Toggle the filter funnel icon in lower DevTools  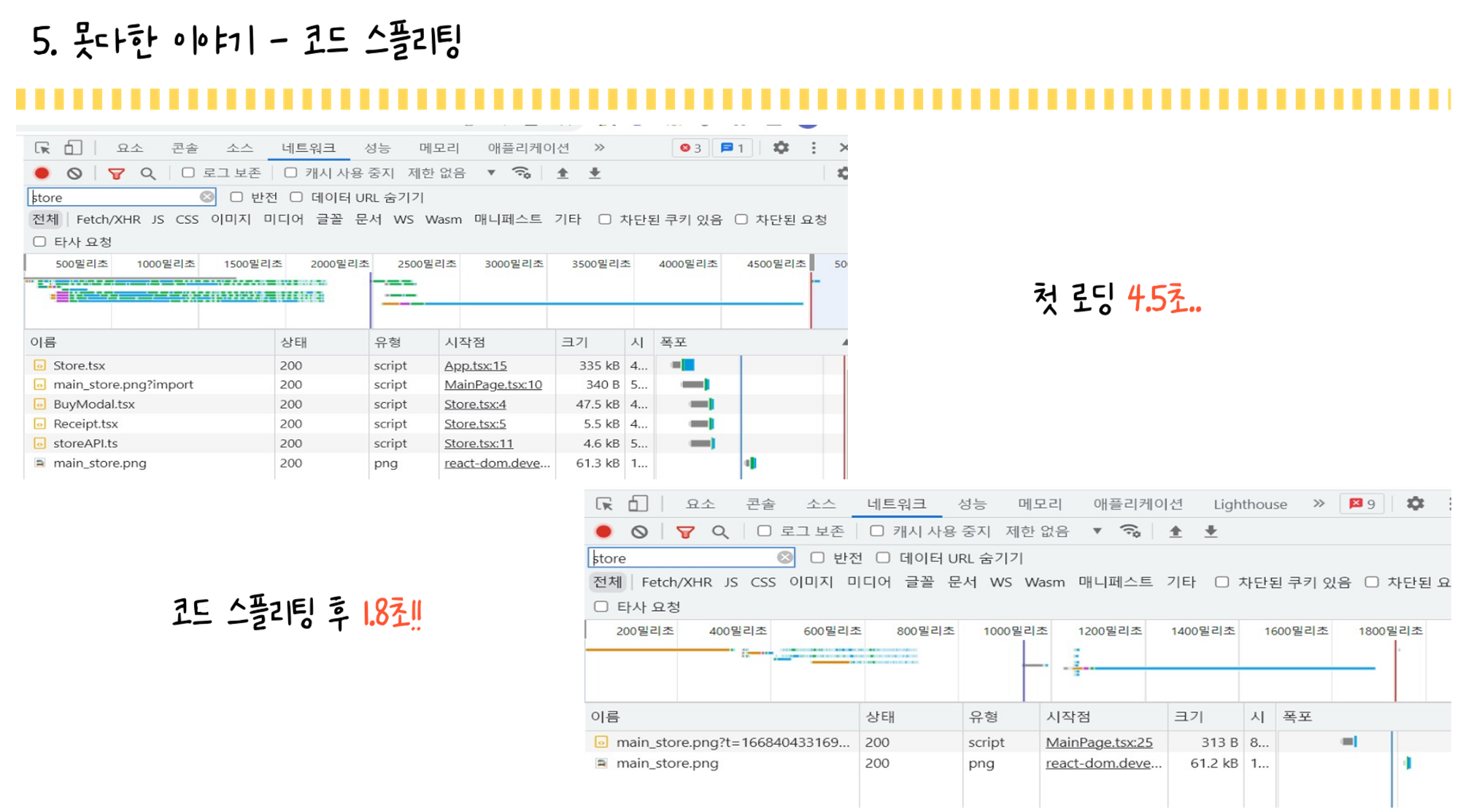(x=684, y=532)
